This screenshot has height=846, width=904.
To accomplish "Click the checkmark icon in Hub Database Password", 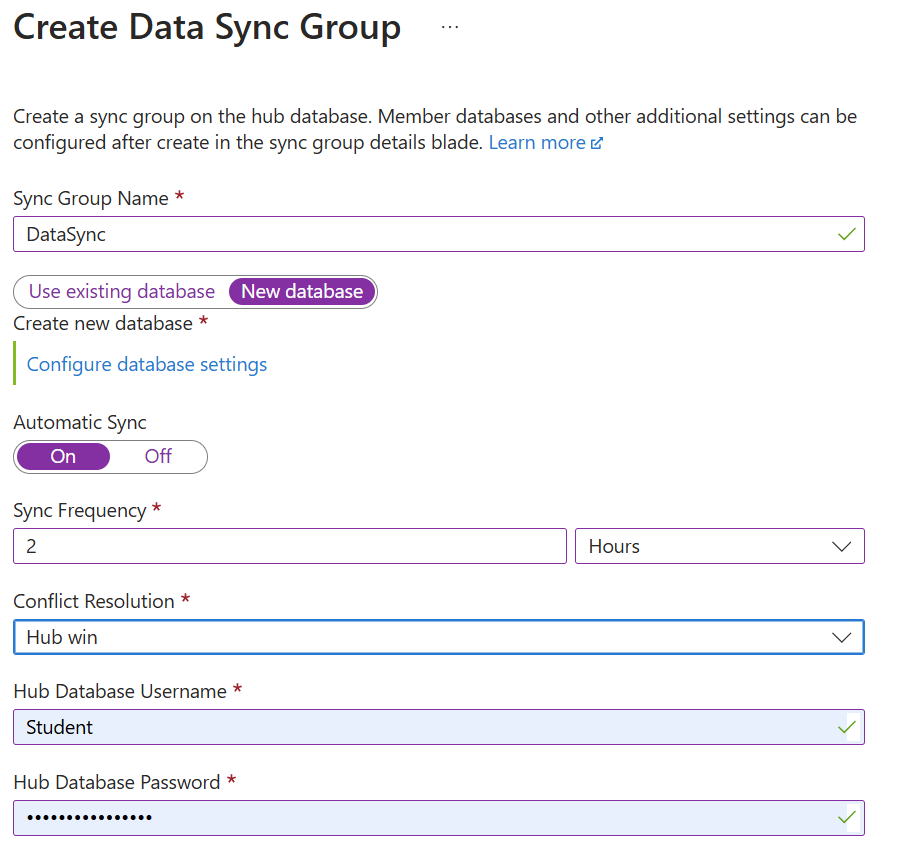I will [x=849, y=817].
